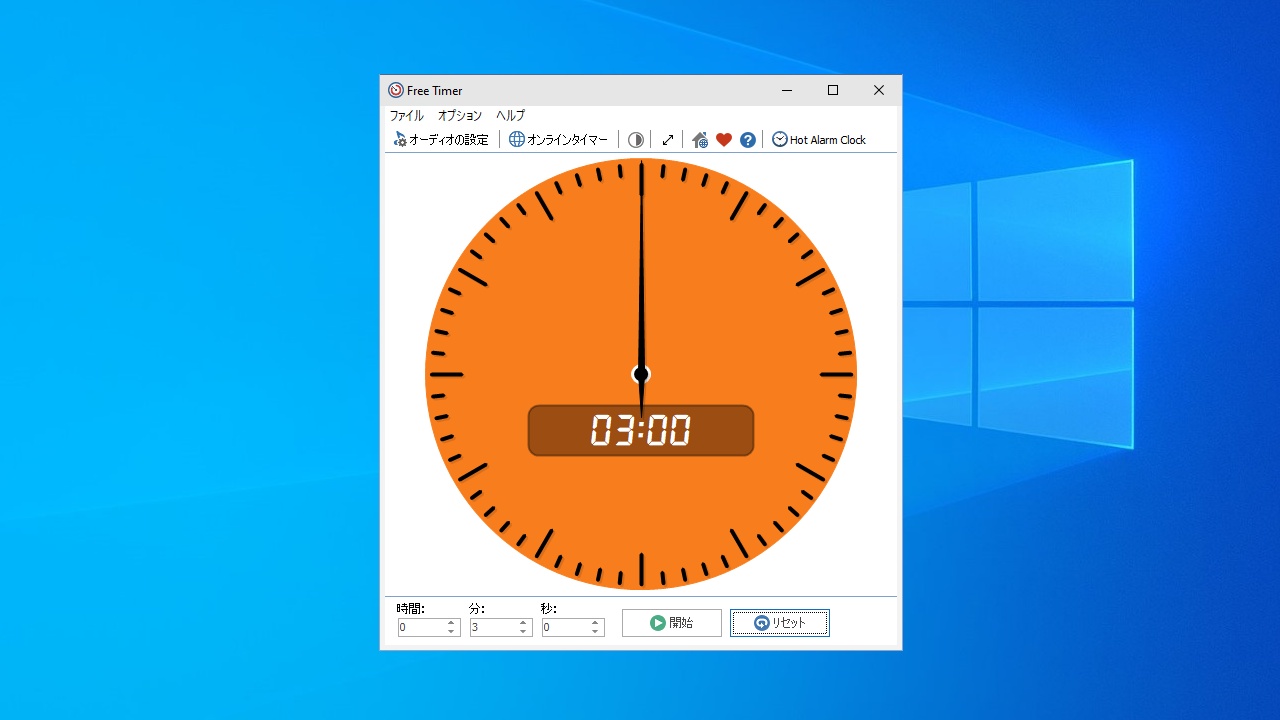Increase 秒 seconds with the up arrow

coord(595,623)
